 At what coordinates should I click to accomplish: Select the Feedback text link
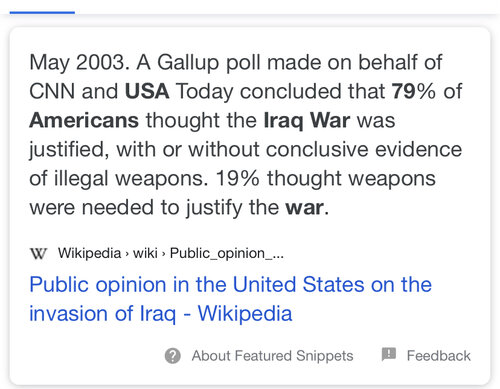point(439,356)
